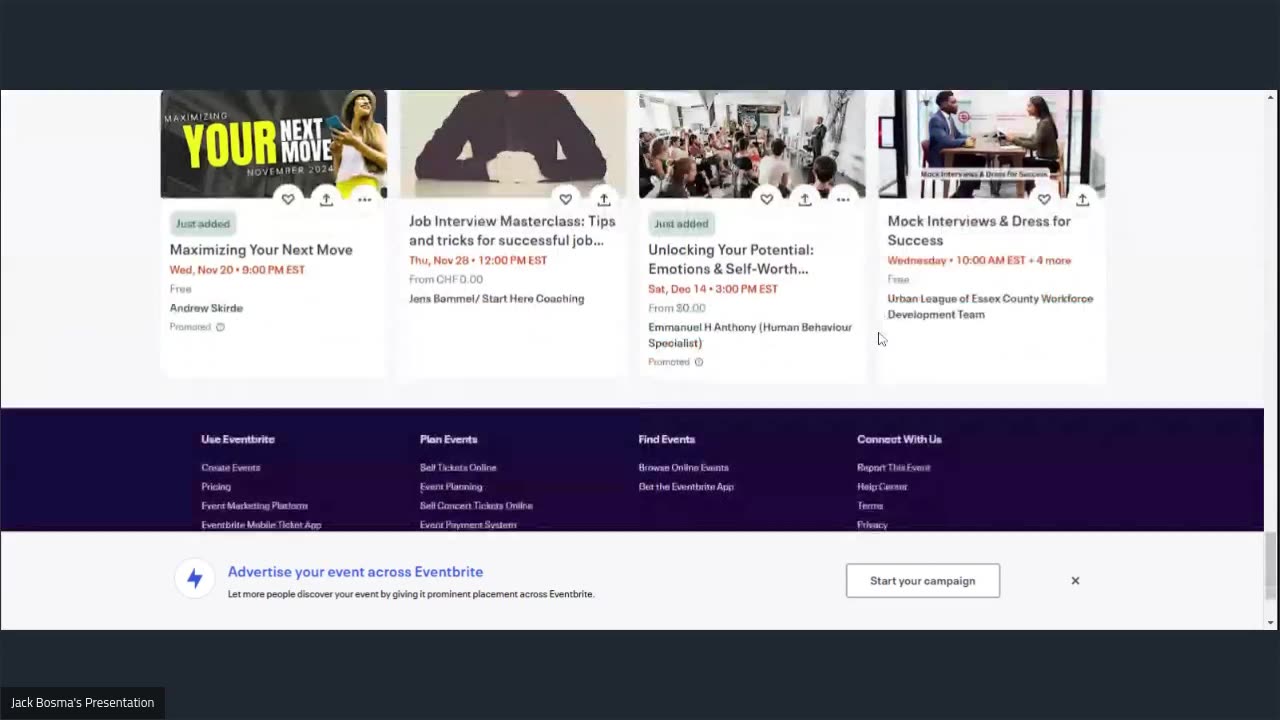Like the Job Interview Masterclass event
The image size is (1280, 720).
click(565, 199)
